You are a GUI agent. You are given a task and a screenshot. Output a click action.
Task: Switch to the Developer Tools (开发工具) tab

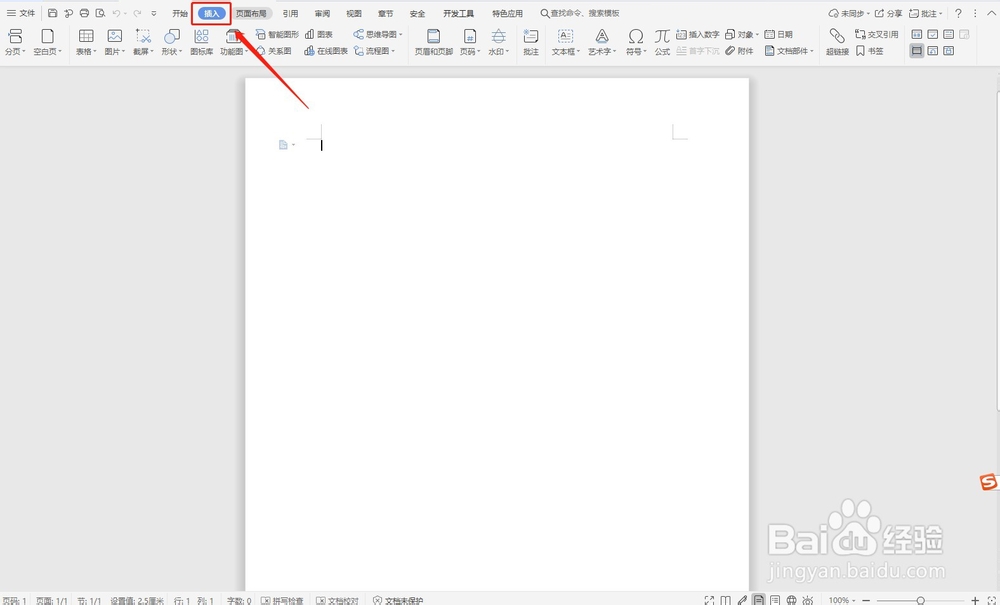459,13
